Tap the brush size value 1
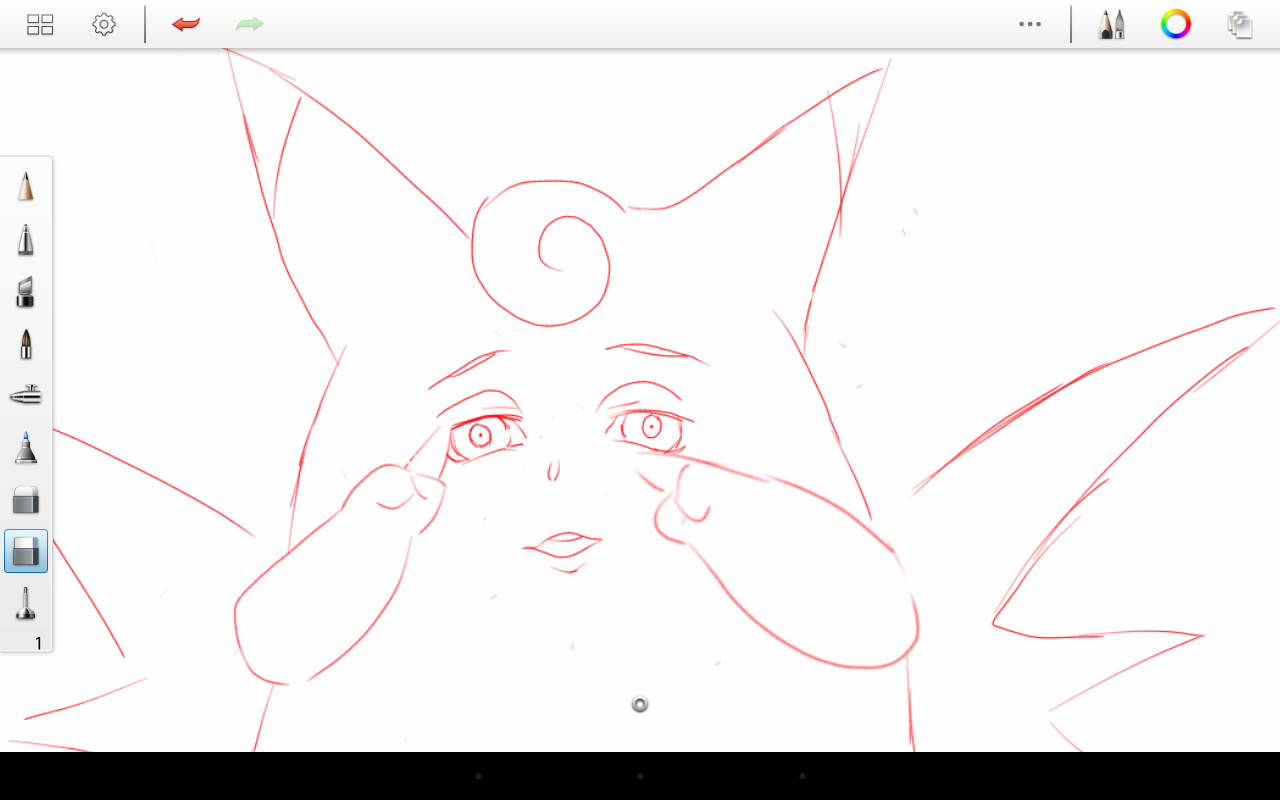 click(39, 643)
